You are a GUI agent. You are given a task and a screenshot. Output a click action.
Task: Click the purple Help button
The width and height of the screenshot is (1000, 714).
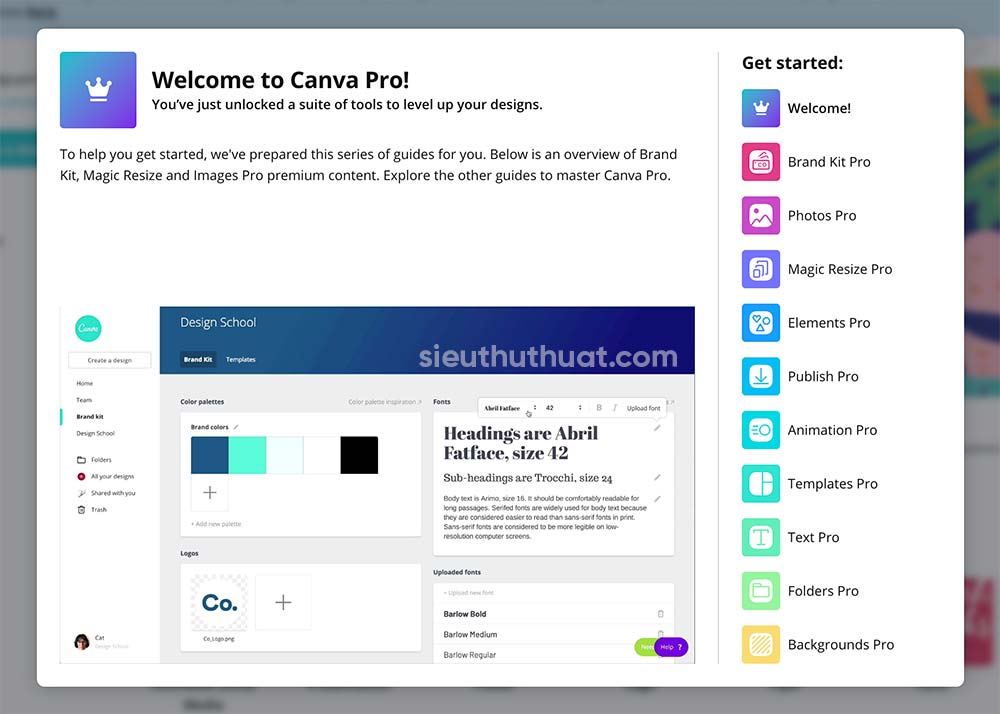pyautogui.click(x=672, y=647)
